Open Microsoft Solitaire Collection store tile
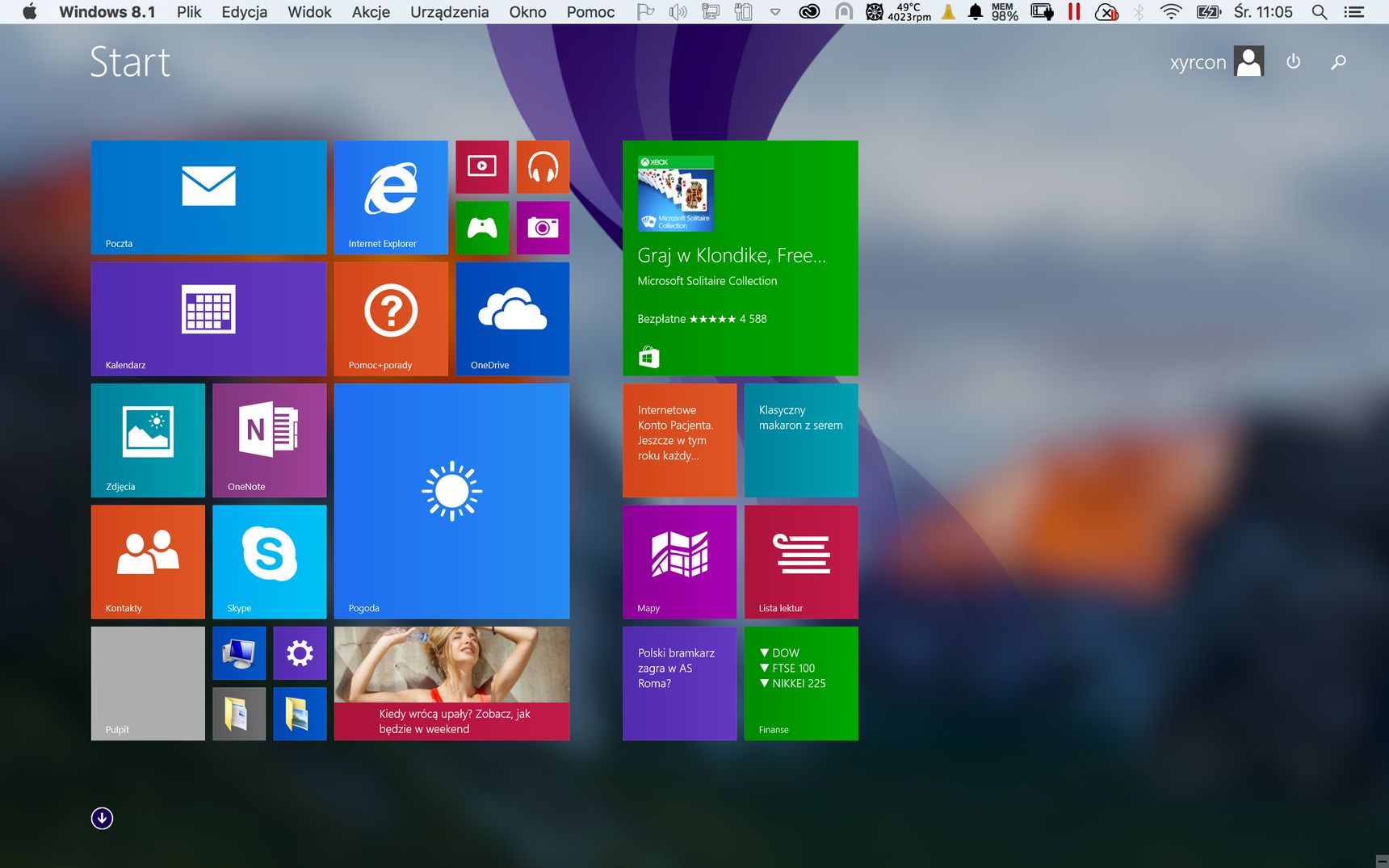 (741, 258)
